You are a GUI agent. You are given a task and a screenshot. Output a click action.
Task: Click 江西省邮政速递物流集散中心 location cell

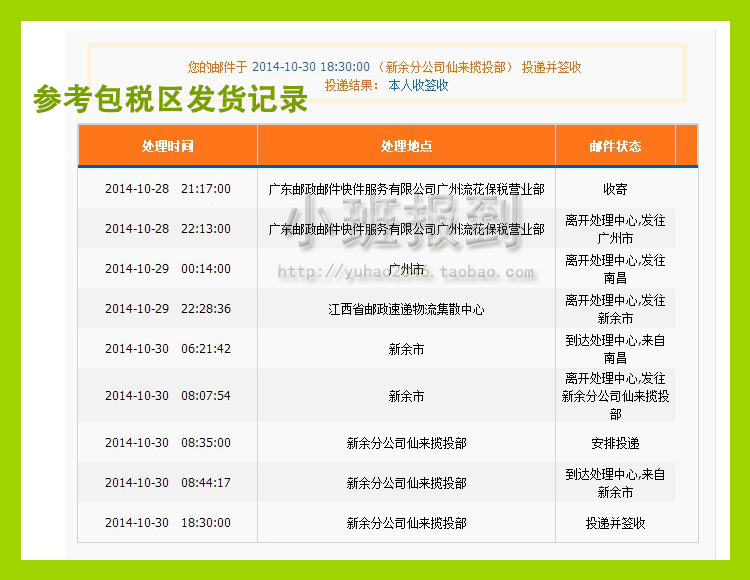pos(406,309)
